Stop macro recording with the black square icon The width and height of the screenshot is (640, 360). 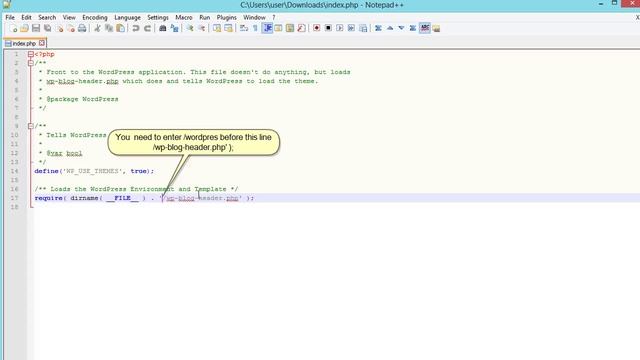click(x=328, y=28)
